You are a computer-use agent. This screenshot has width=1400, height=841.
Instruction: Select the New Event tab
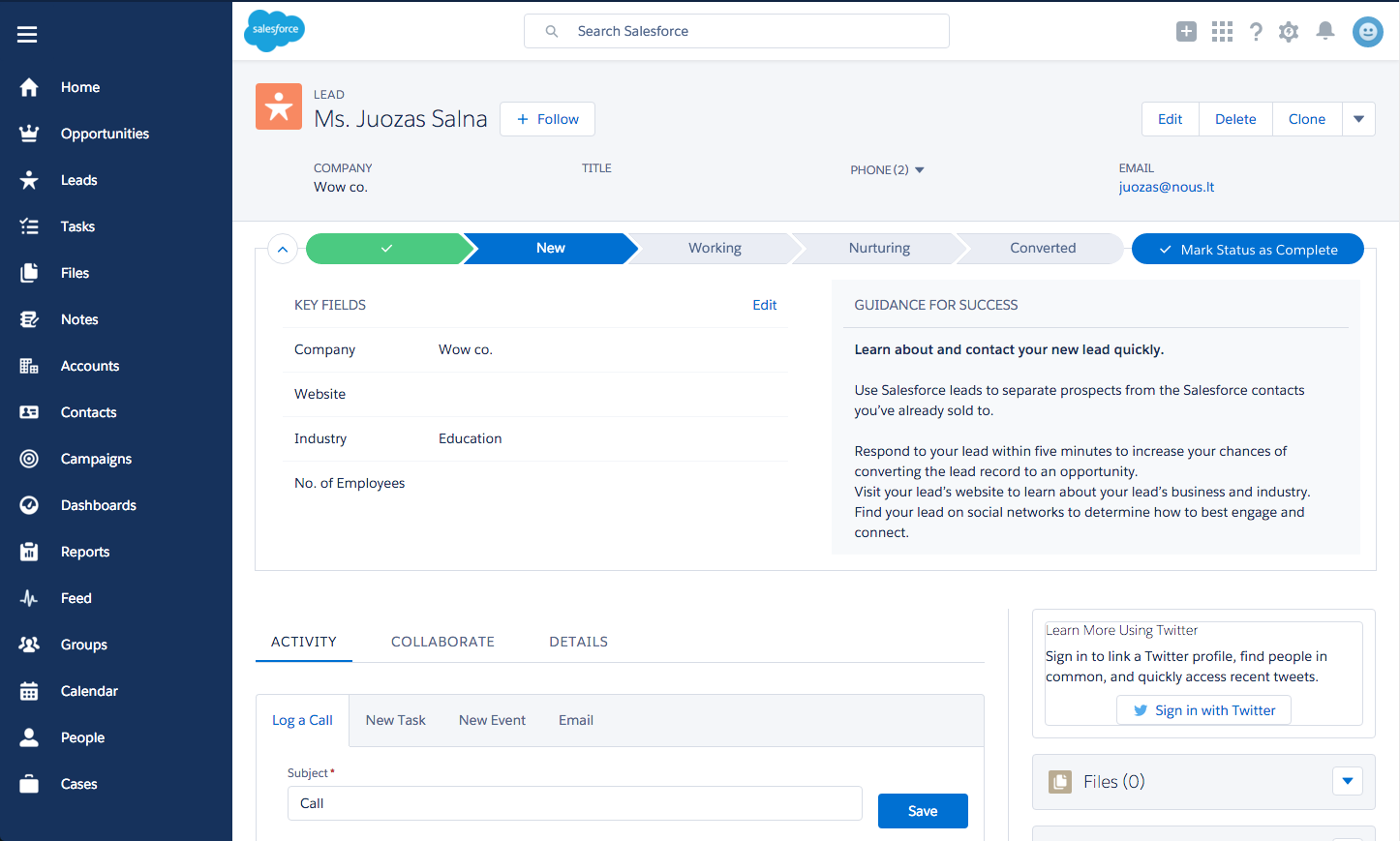(x=492, y=720)
